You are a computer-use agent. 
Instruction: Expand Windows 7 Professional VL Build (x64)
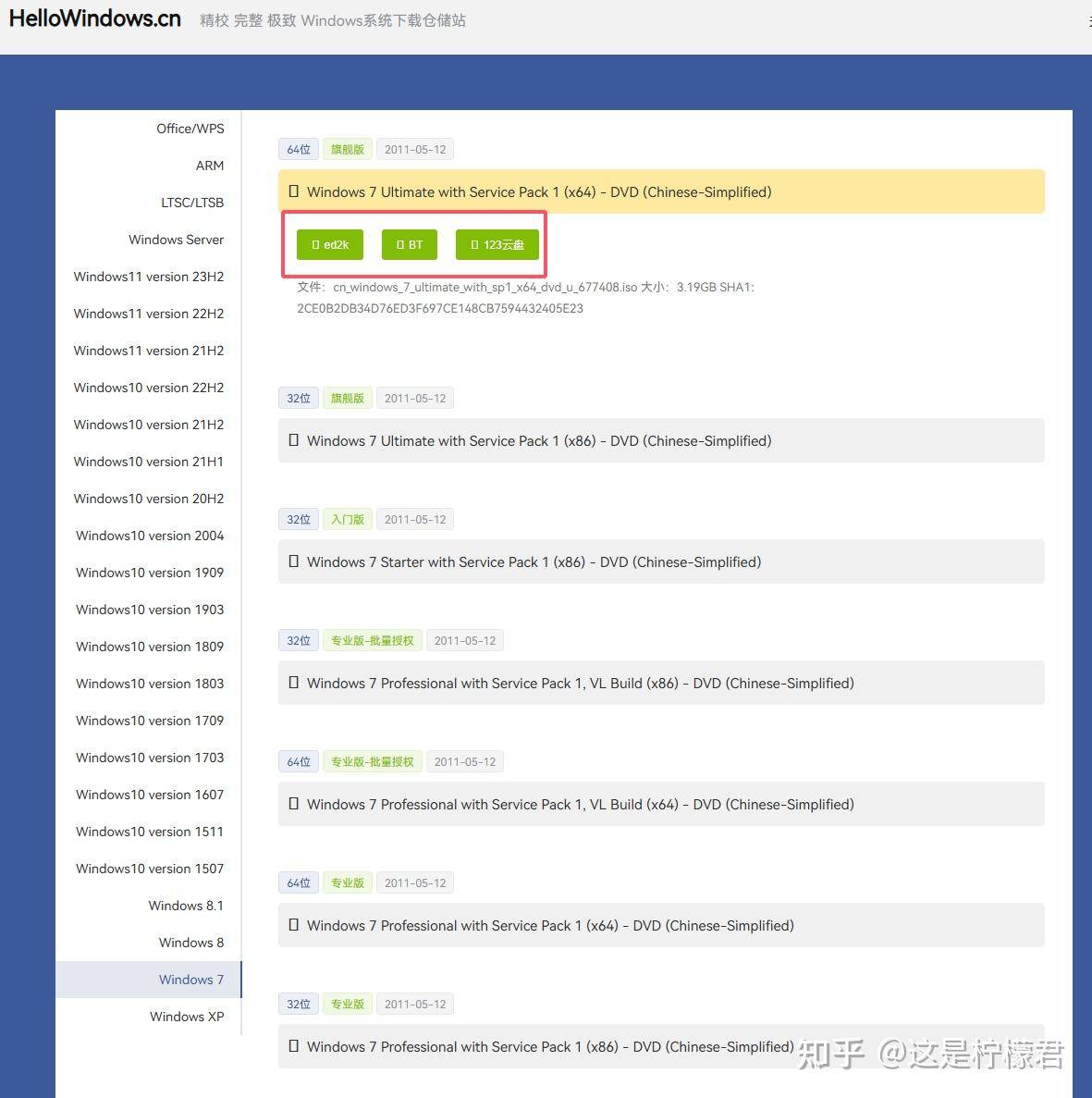coord(661,805)
